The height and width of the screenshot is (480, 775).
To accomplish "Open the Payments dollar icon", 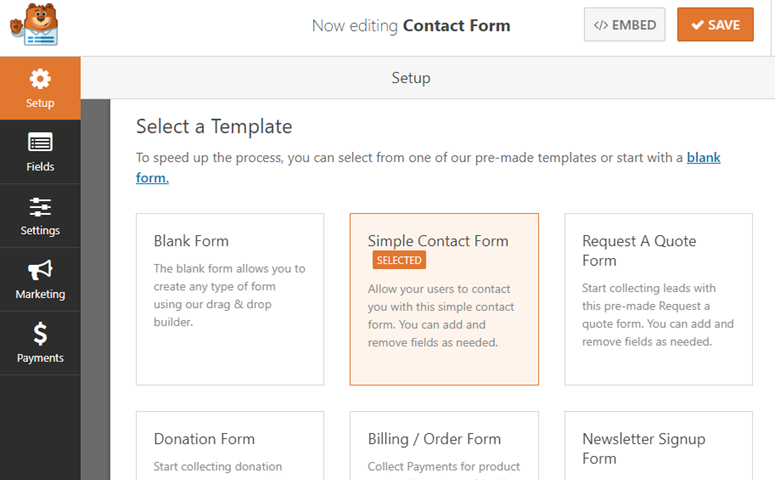I will (40, 334).
